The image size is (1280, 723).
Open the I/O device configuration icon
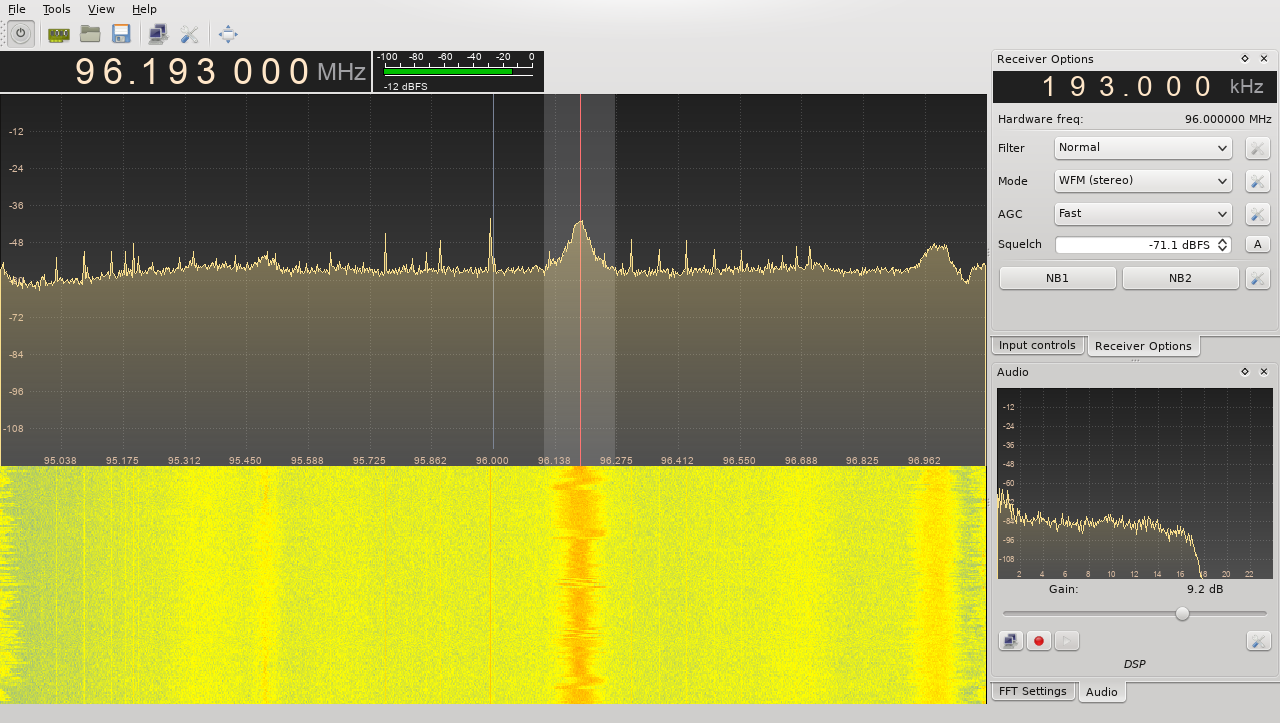[x=57, y=33]
